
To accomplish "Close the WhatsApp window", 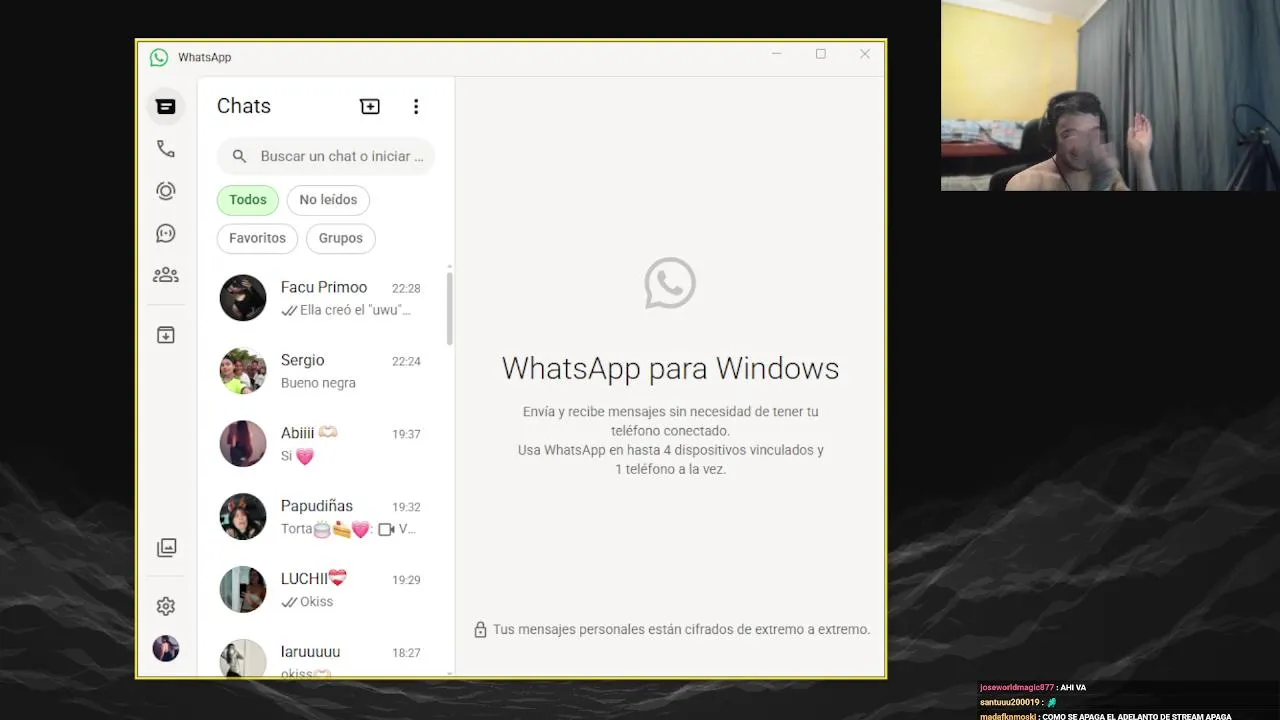I will pyautogui.click(x=865, y=54).
